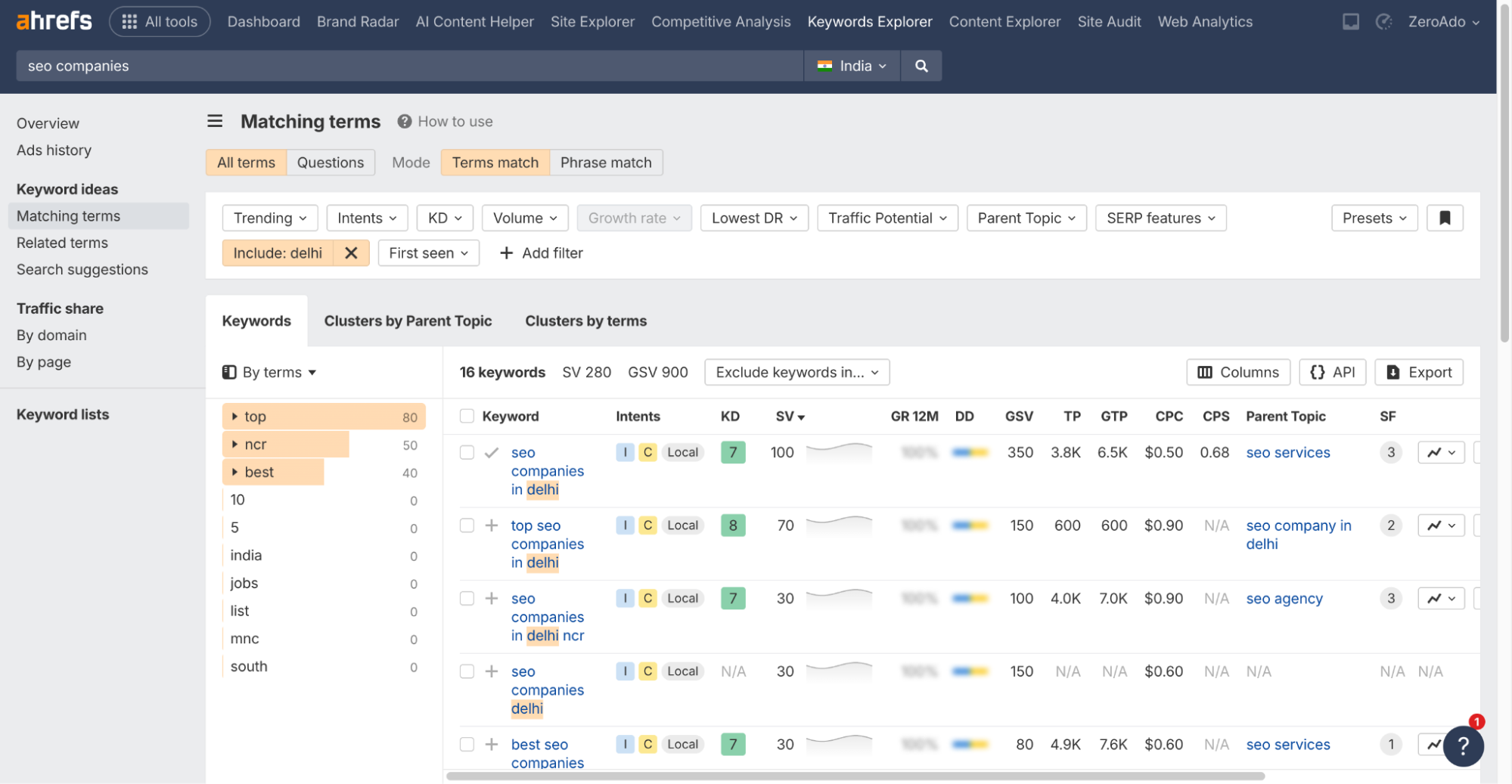
Task: Add 'top seo companies in delhi' to list
Action: click(x=492, y=525)
